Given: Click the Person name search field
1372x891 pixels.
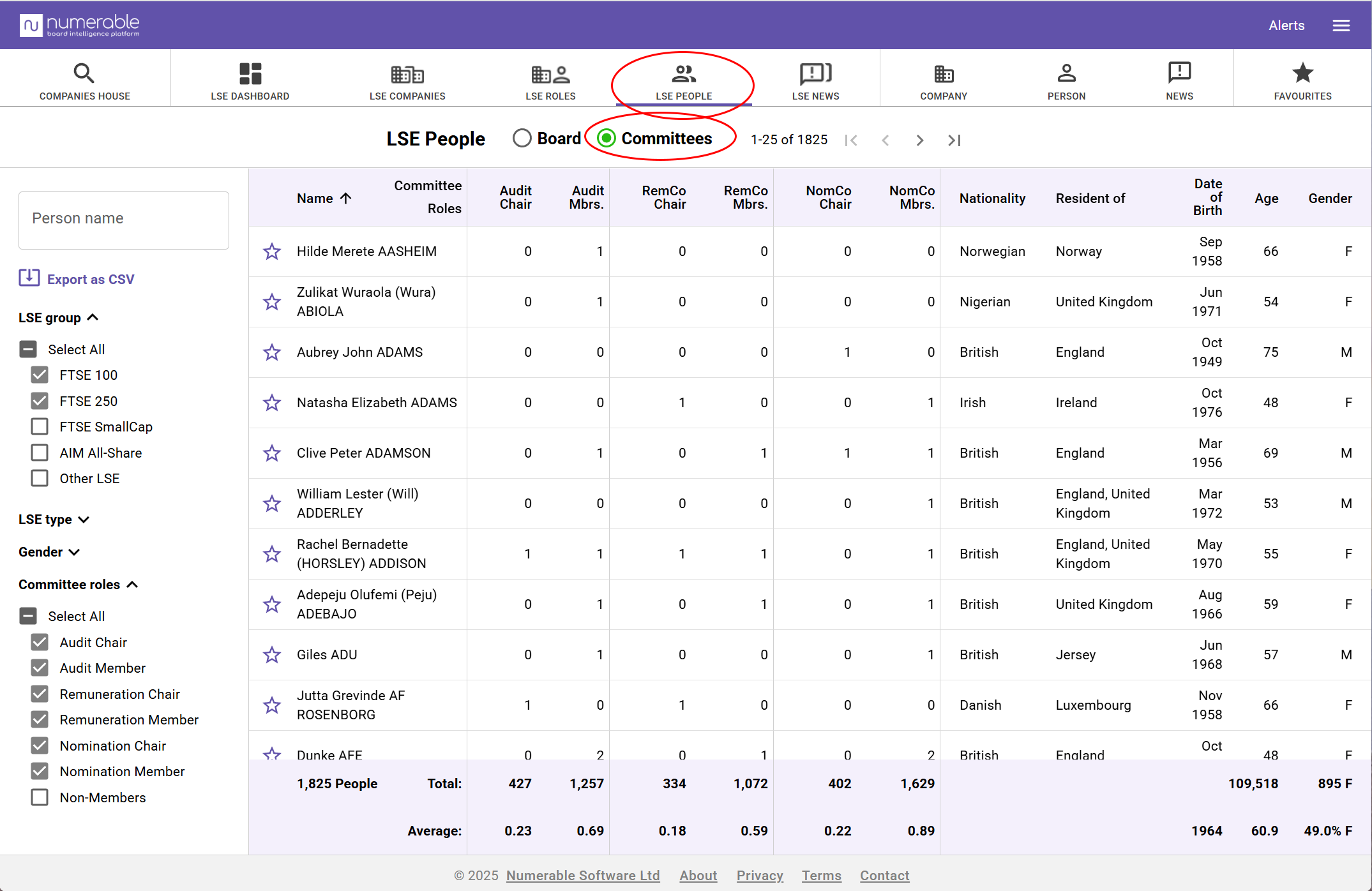Looking at the screenshot, I should click(x=124, y=219).
